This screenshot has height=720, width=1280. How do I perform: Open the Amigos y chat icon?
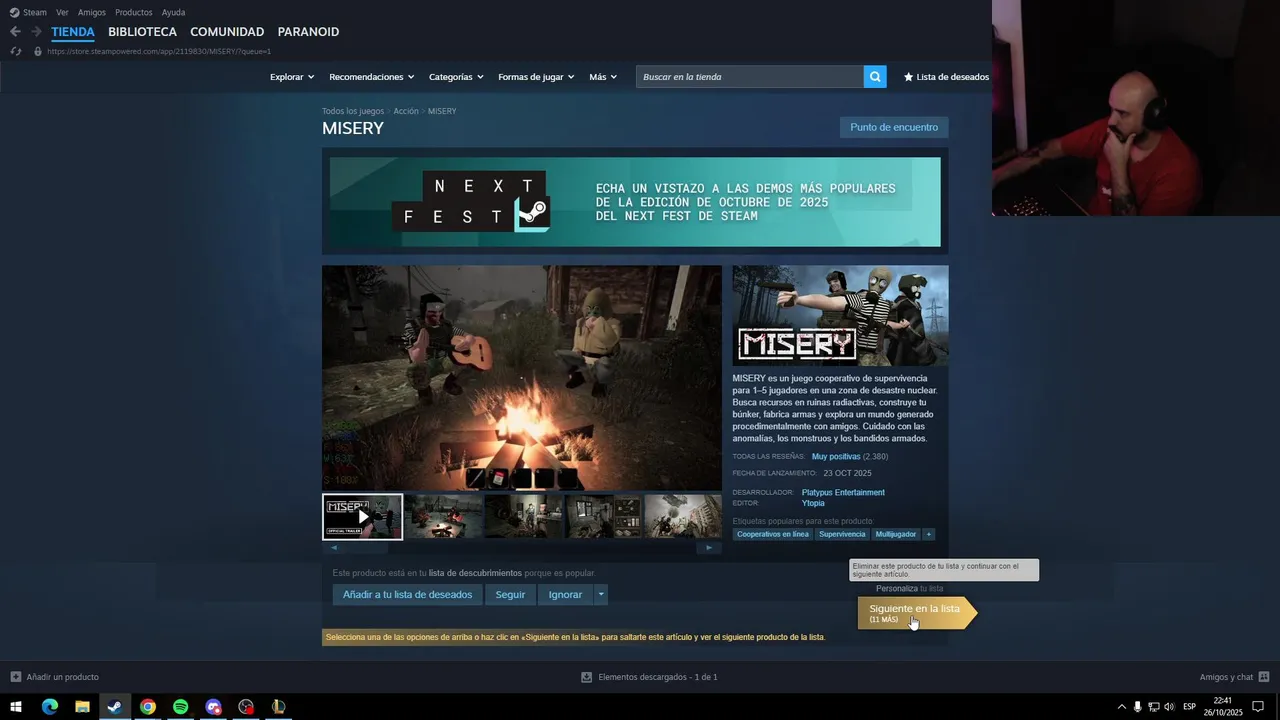tap(1264, 677)
